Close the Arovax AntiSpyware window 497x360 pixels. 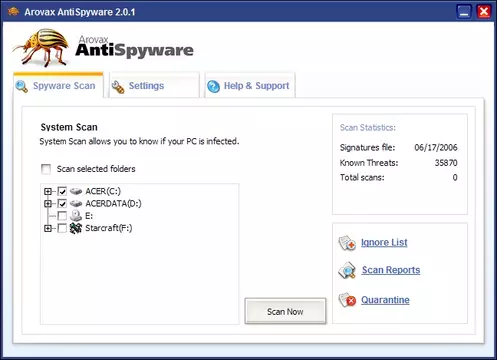(x=484, y=12)
